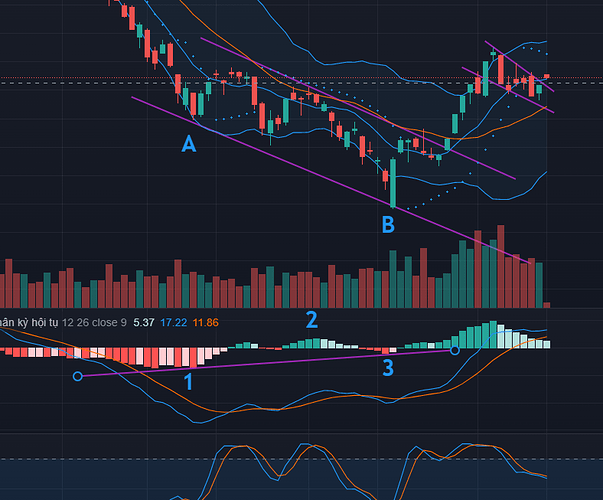603x500 pixels.
Task: Grab the right endpoint handle of the MACD trendline
Action: point(455,350)
